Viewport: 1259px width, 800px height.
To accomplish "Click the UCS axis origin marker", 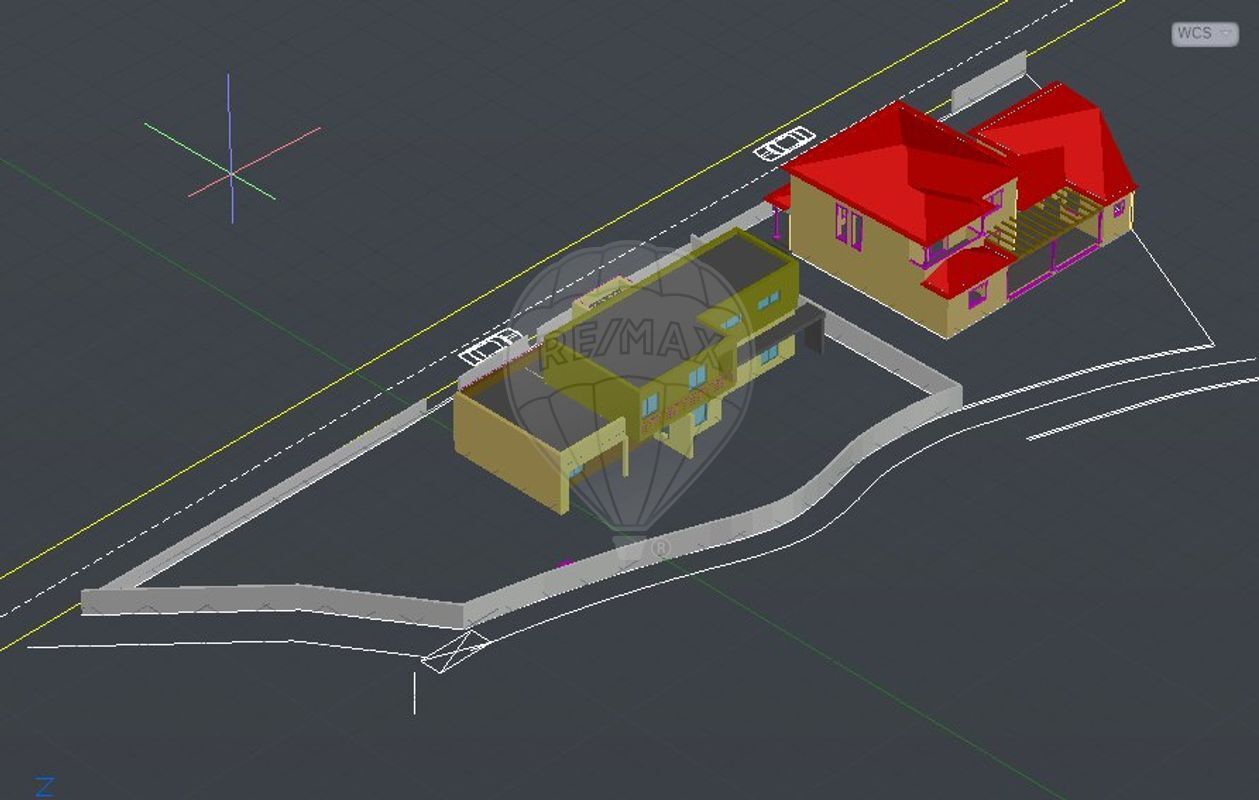I will (x=231, y=174).
